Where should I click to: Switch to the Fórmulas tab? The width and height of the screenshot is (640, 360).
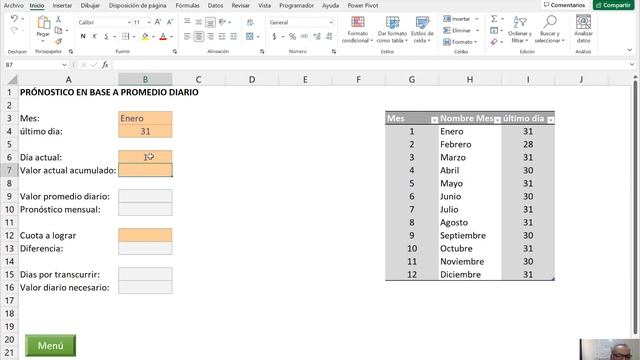point(187,5)
